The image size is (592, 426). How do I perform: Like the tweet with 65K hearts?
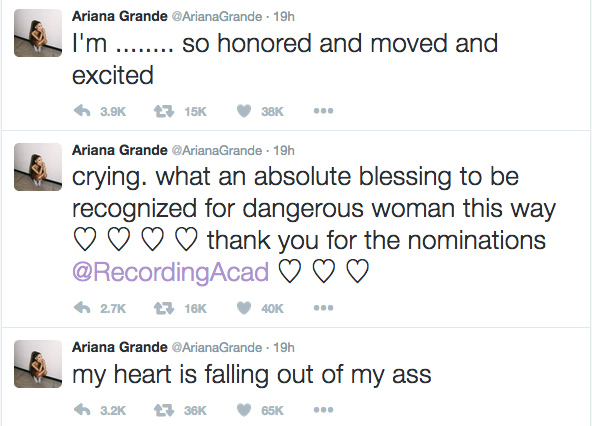pos(244,410)
